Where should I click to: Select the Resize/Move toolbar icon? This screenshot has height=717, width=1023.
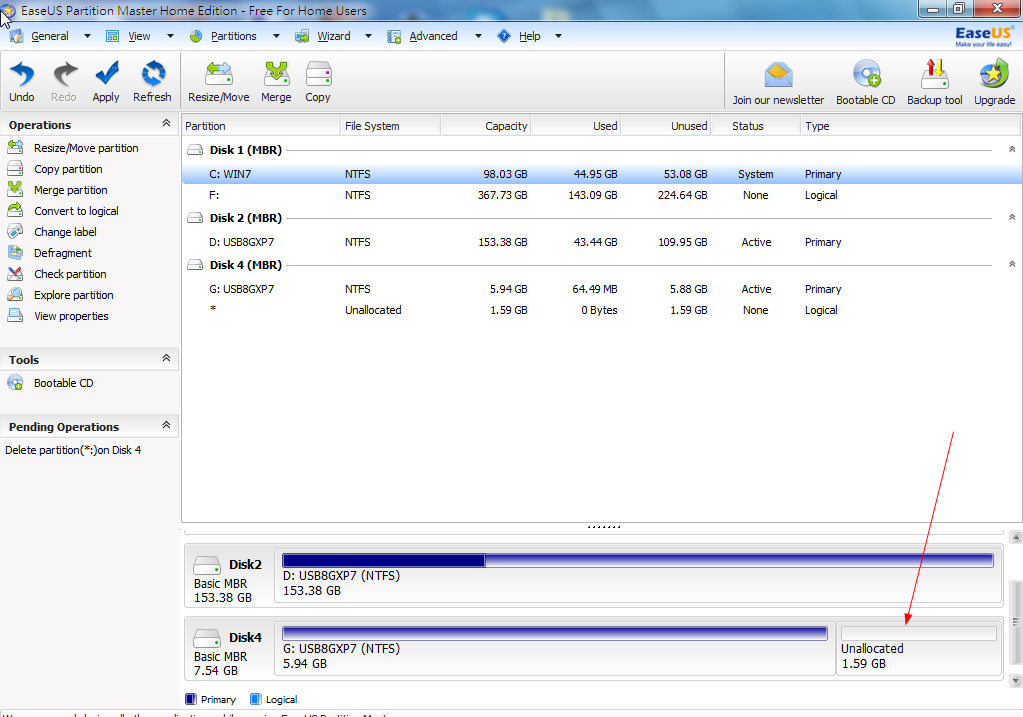point(219,74)
